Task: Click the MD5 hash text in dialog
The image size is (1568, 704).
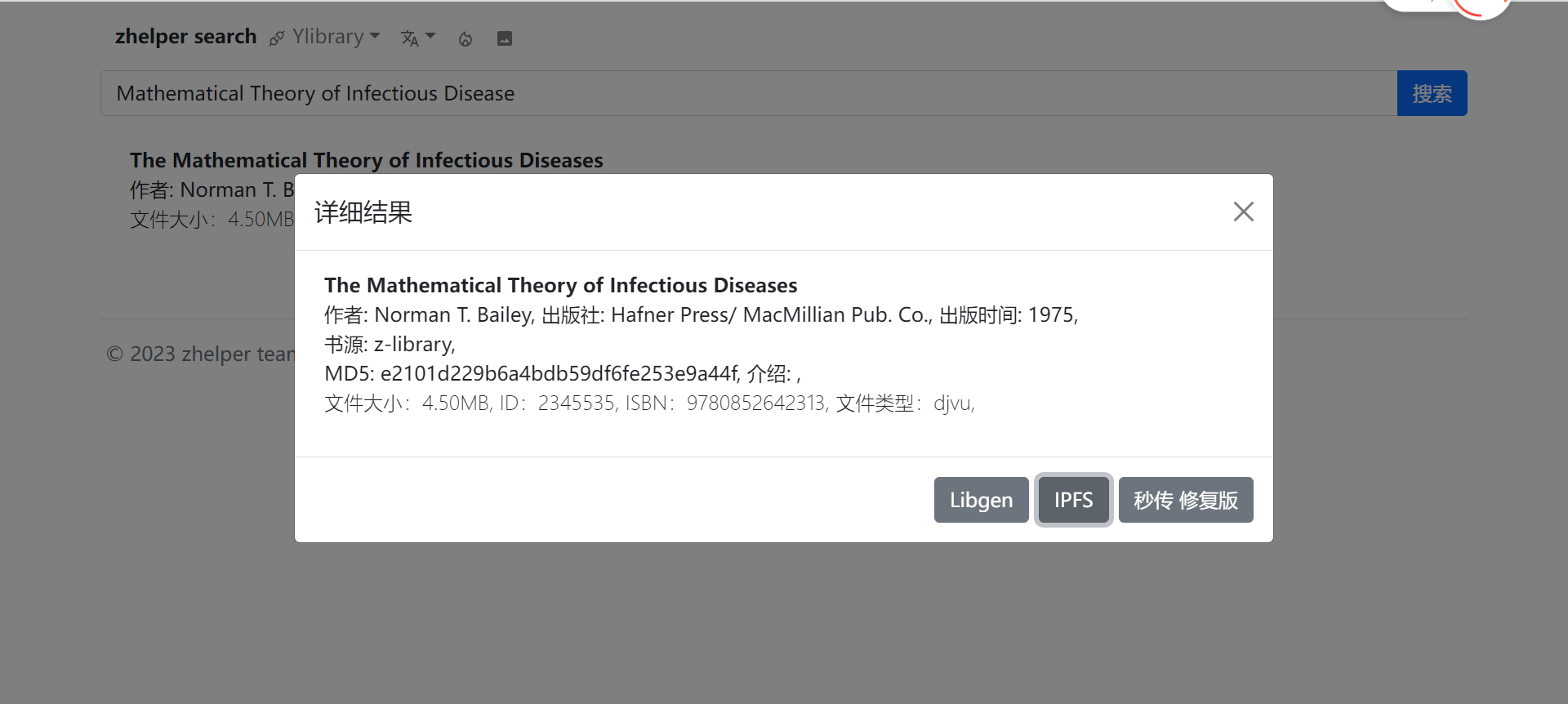Action: [559, 374]
